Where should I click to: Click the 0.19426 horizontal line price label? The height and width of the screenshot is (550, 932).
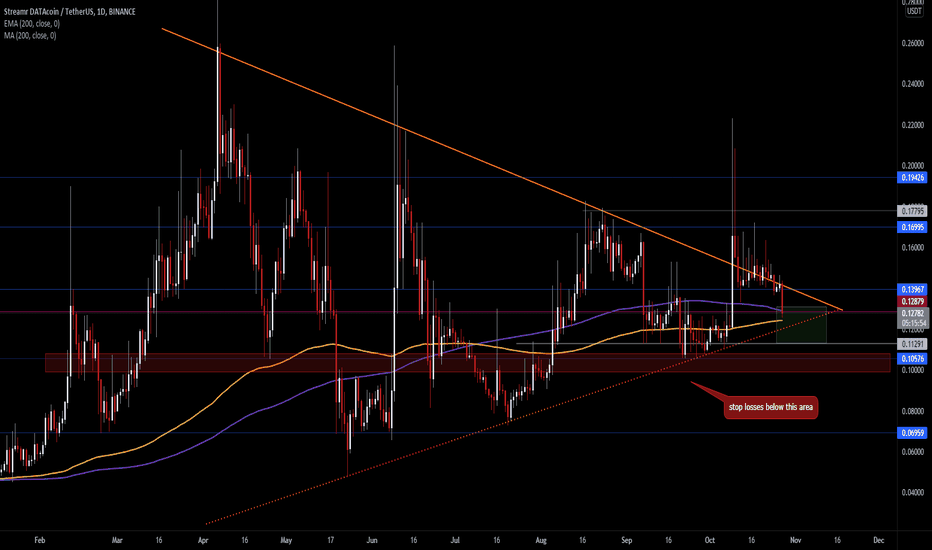[x=912, y=177]
